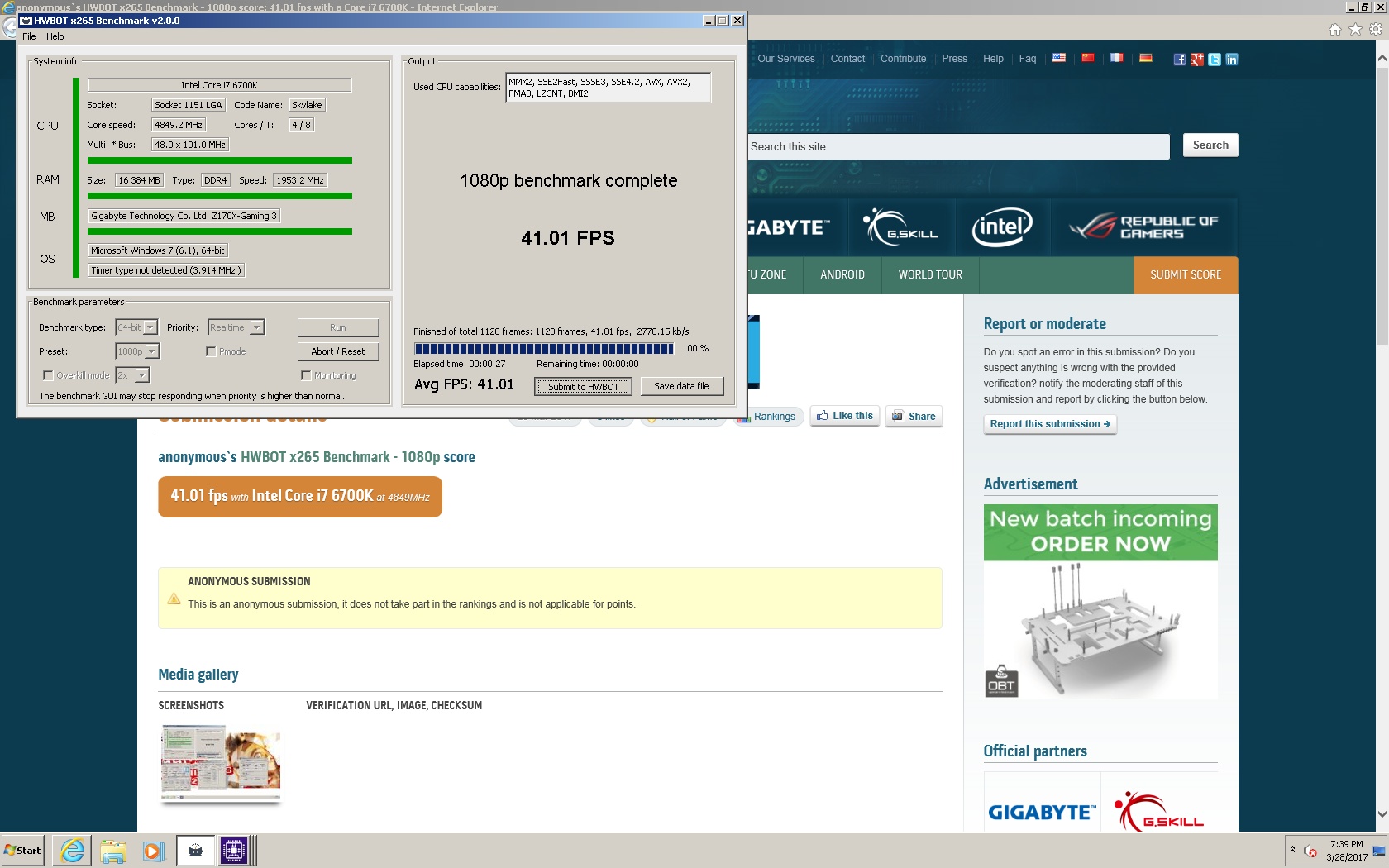
Task: Open the WORLD TOUR nav tab
Action: coord(930,275)
